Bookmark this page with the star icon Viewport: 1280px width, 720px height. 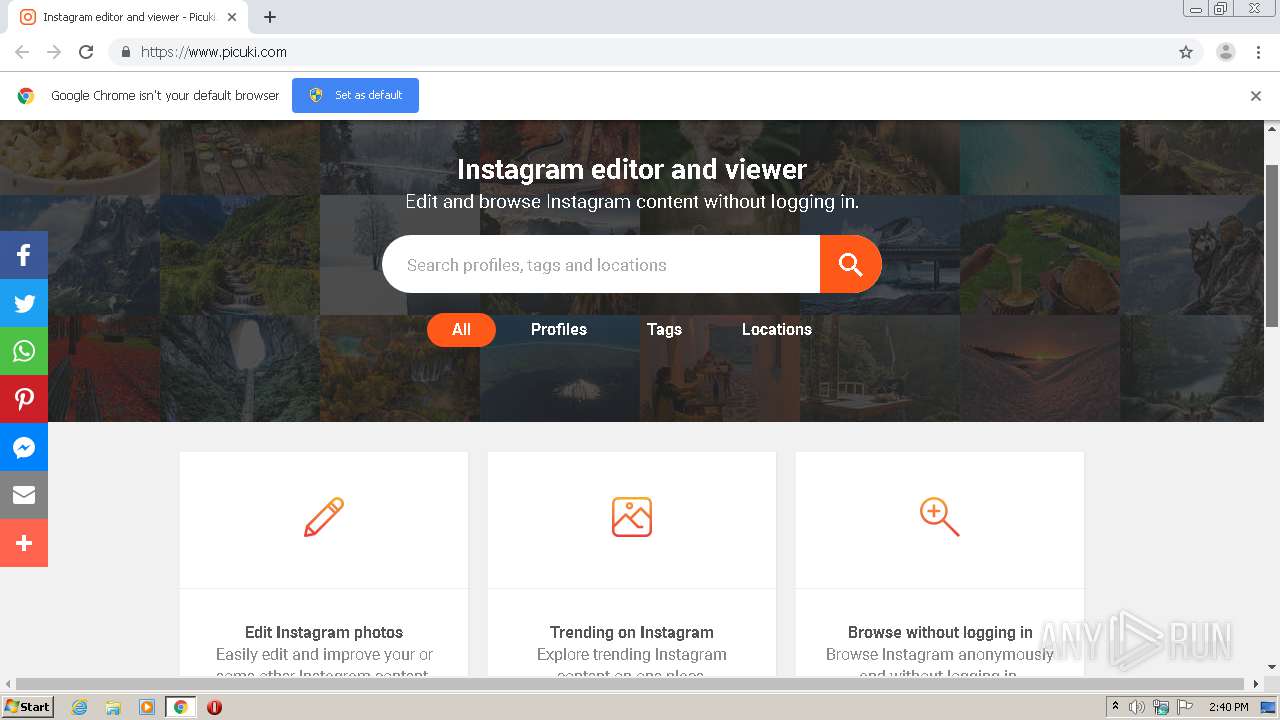[x=1186, y=52]
